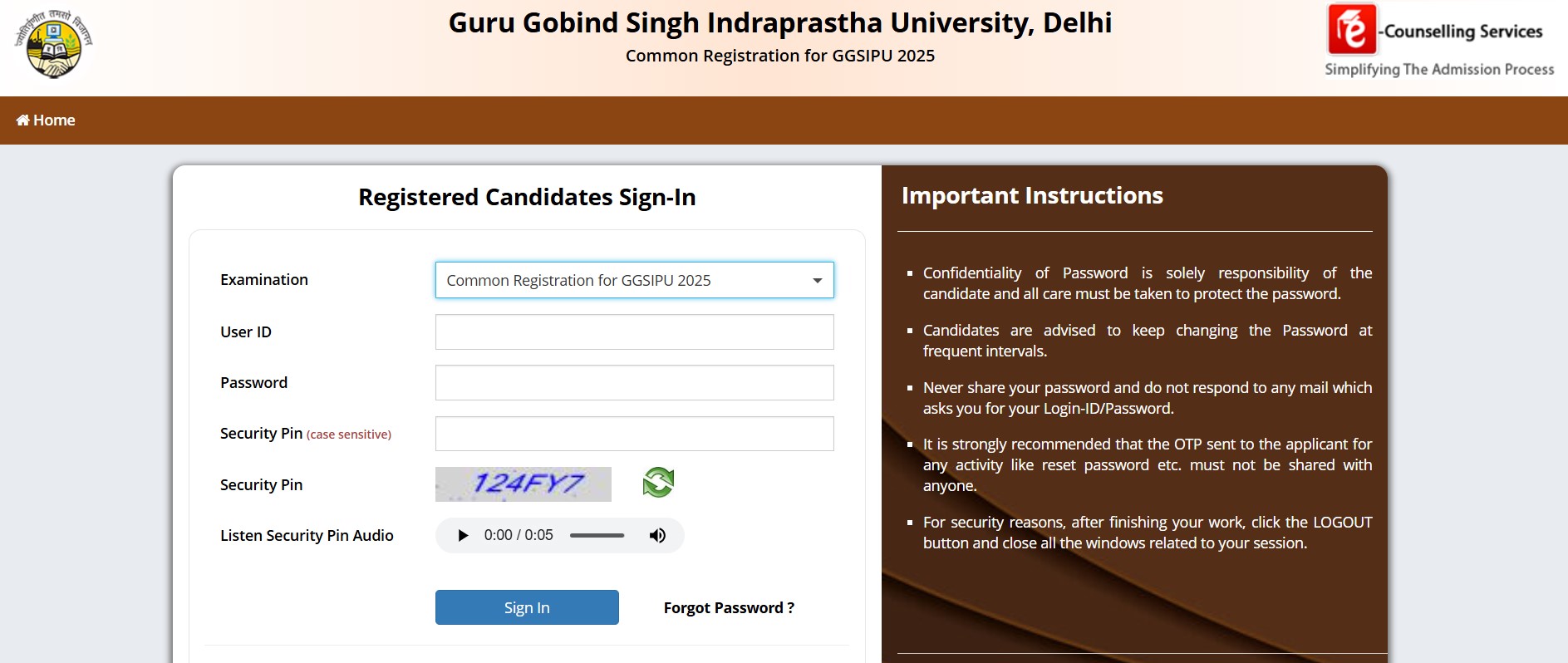Click the captcha image showing 124FY7
The width and height of the screenshot is (1568, 663).
(x=523, y=484)
